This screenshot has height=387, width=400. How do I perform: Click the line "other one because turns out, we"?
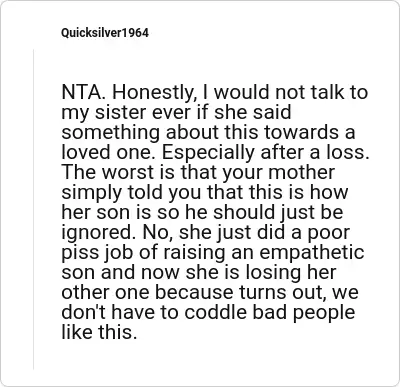(x=210, y=292)
